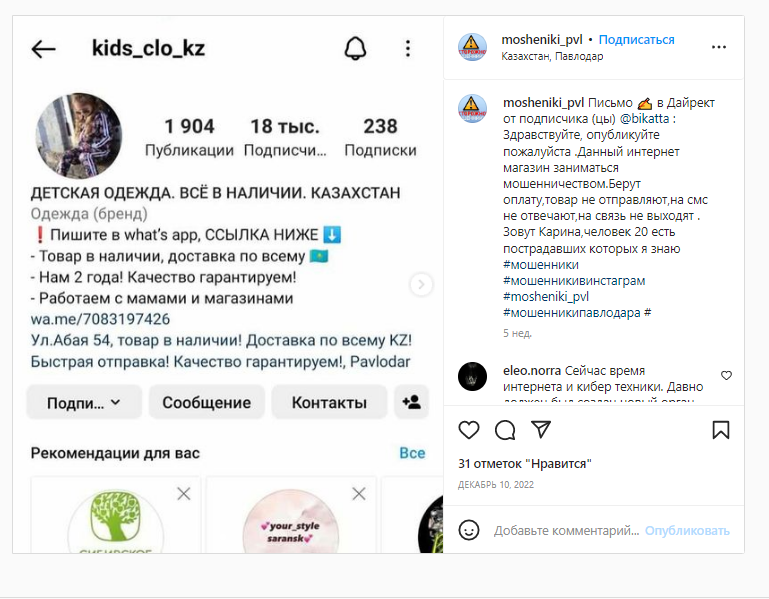The height and width of the screenshot is (599, 769).
Task: Save the post with the bookmark icon
Action: click(720, 430)
